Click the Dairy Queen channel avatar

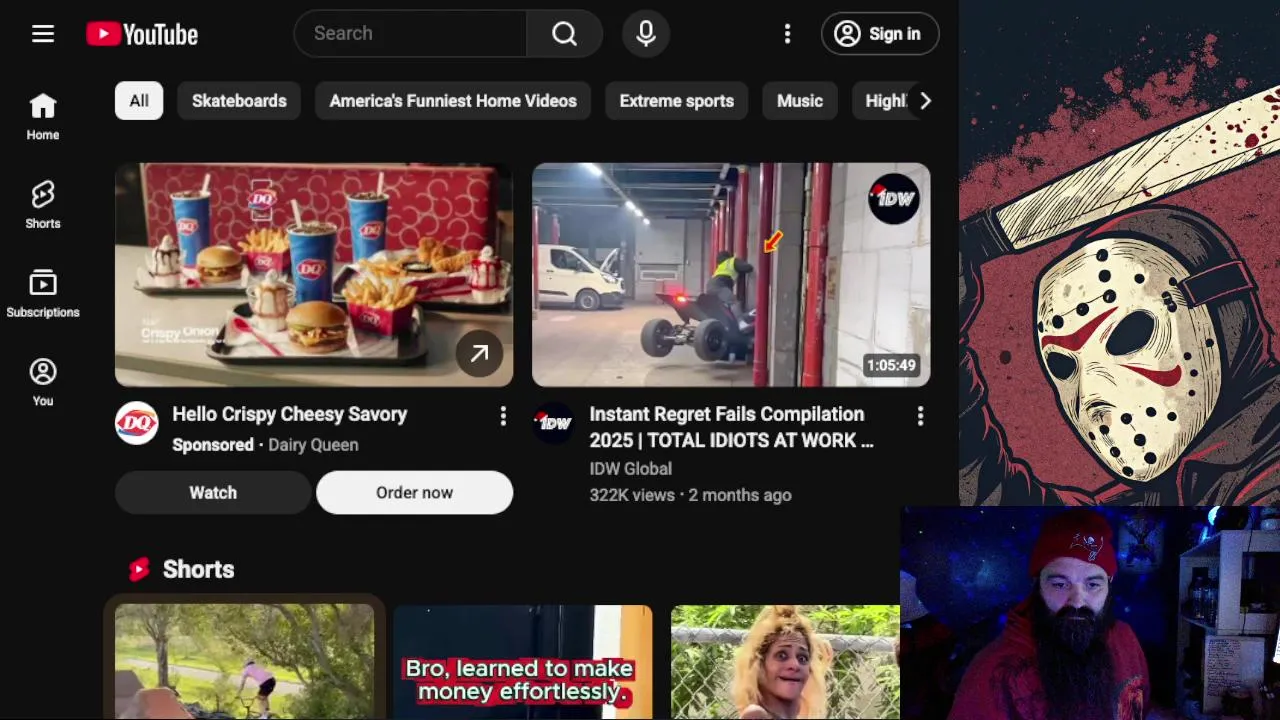tap(137, 423)
